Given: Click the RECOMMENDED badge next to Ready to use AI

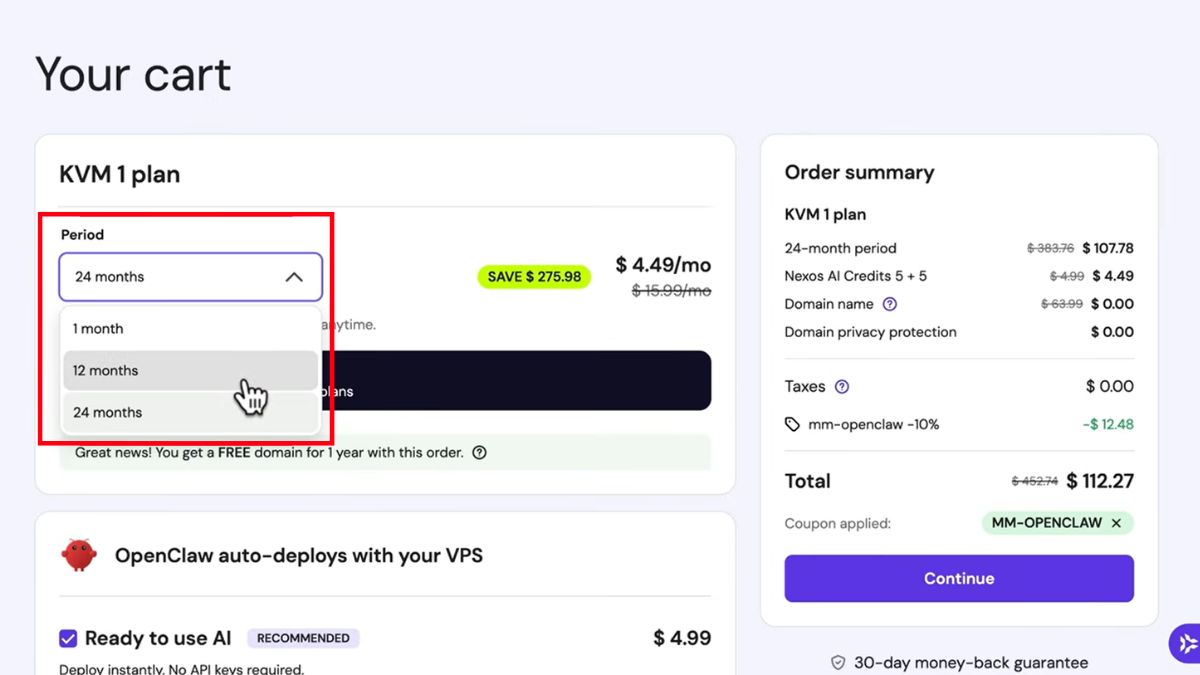Looking at the screenshot, I should (304, 638).
